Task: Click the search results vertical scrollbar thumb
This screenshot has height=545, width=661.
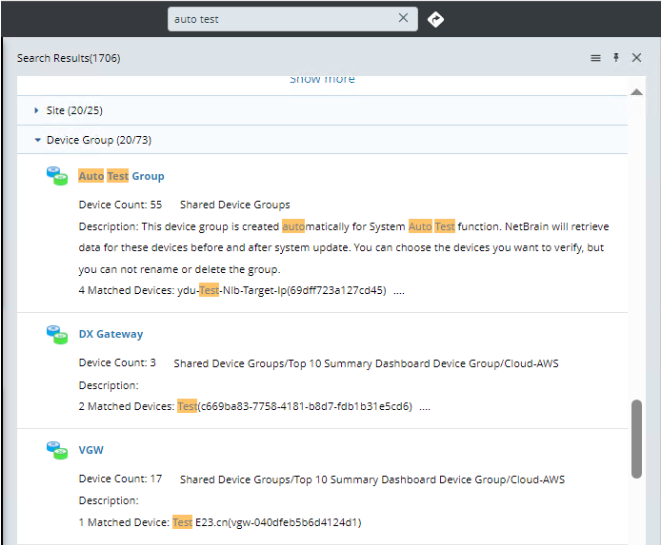Action: 637,439
